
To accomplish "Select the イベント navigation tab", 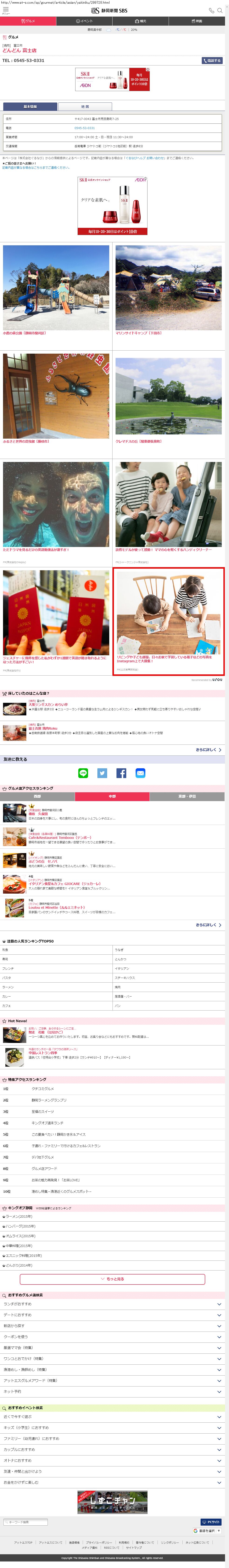I will [85, 21].
